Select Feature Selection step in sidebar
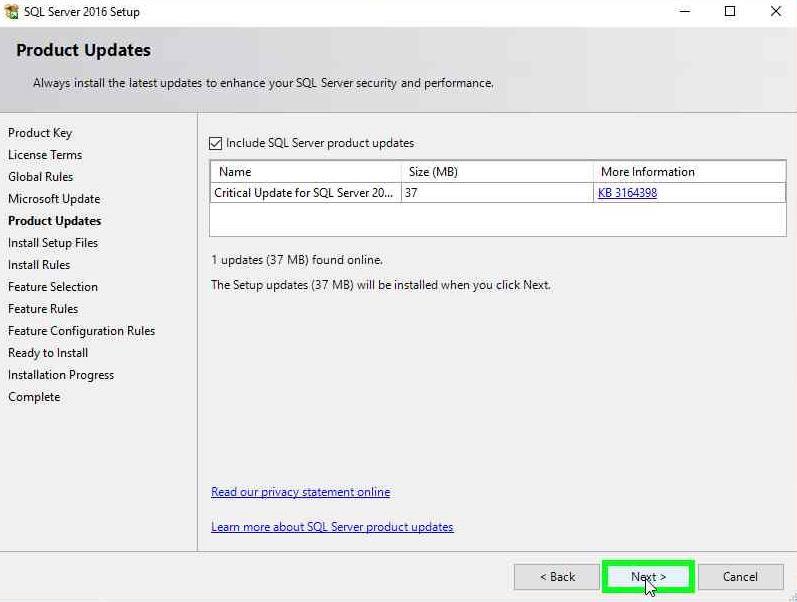 coord(53,287)
